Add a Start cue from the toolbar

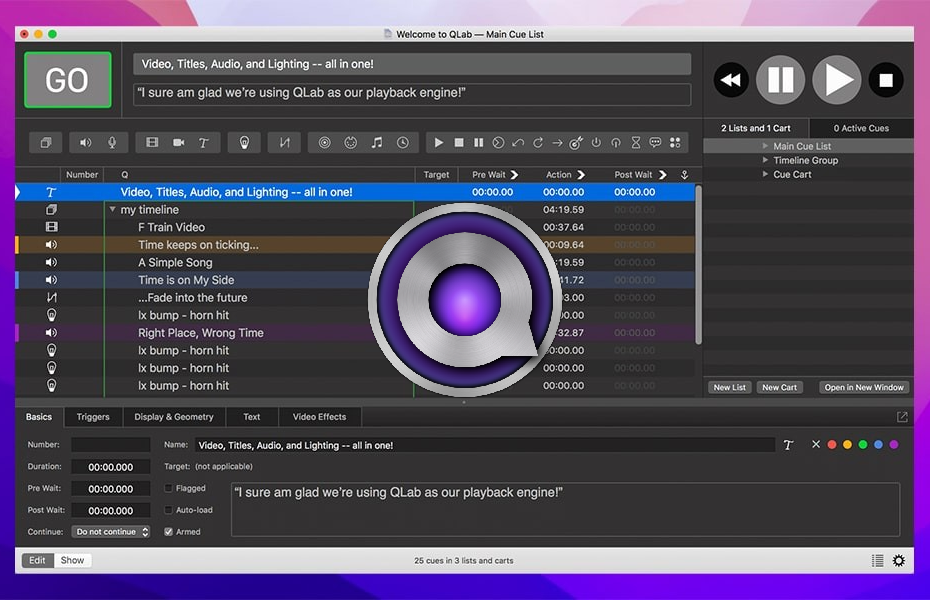pyautogui.click(x=439, y=143)
